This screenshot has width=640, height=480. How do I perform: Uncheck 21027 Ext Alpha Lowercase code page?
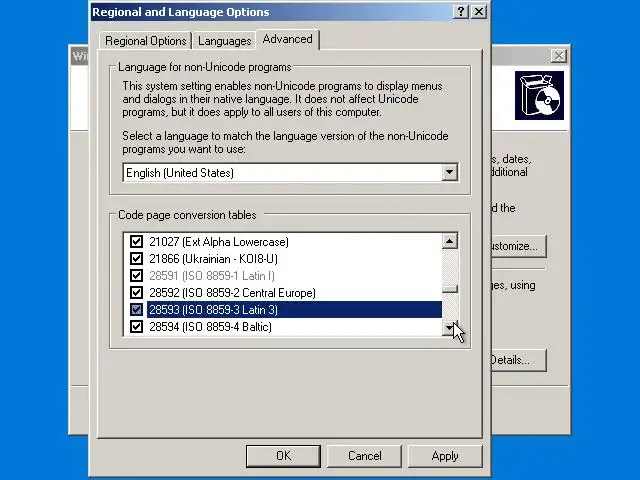136,242
